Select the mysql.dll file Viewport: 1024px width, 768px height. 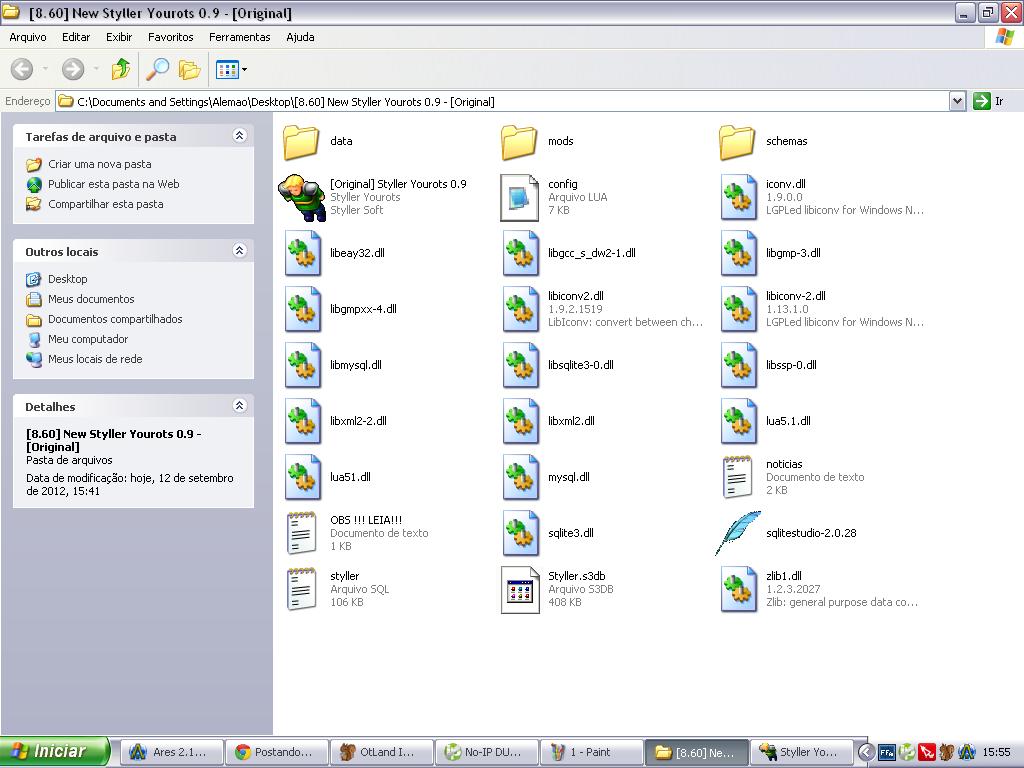(x=546, y=477)
